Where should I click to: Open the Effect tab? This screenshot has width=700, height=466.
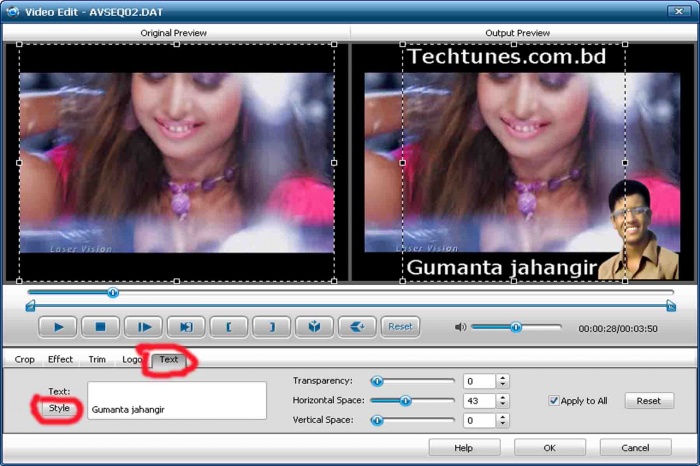coord(60,359)
